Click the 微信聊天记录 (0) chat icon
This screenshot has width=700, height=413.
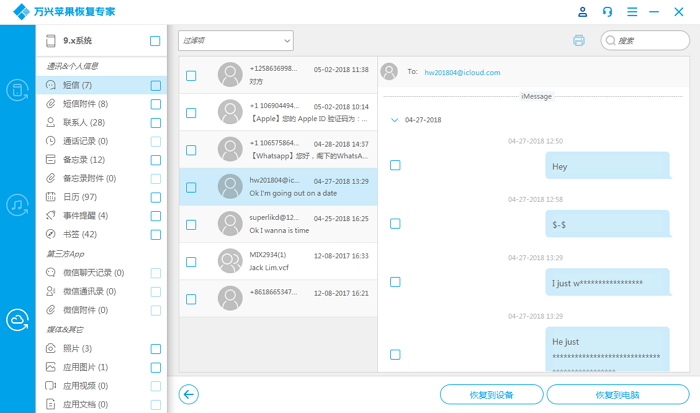pyautogui.click(x=51, y=272)
